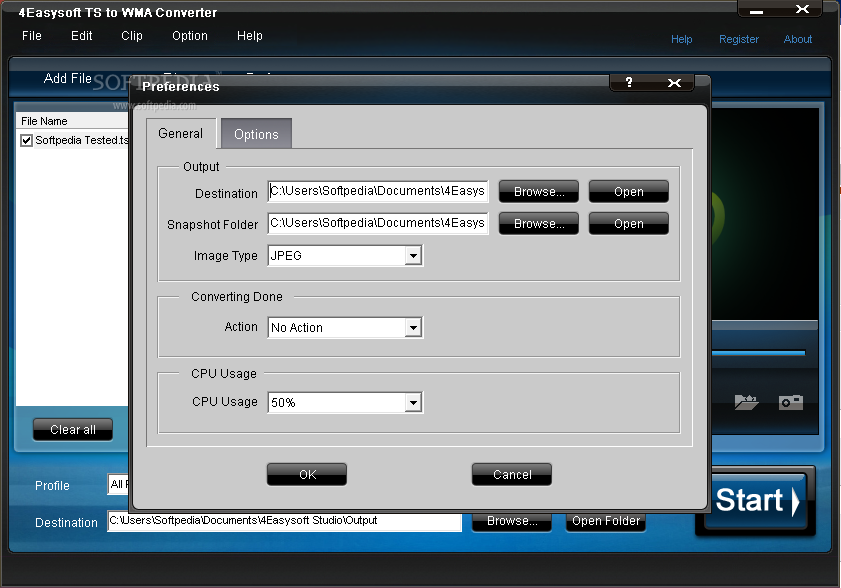
Task: Expand the Action dropdown
Action: pos(413,328)
